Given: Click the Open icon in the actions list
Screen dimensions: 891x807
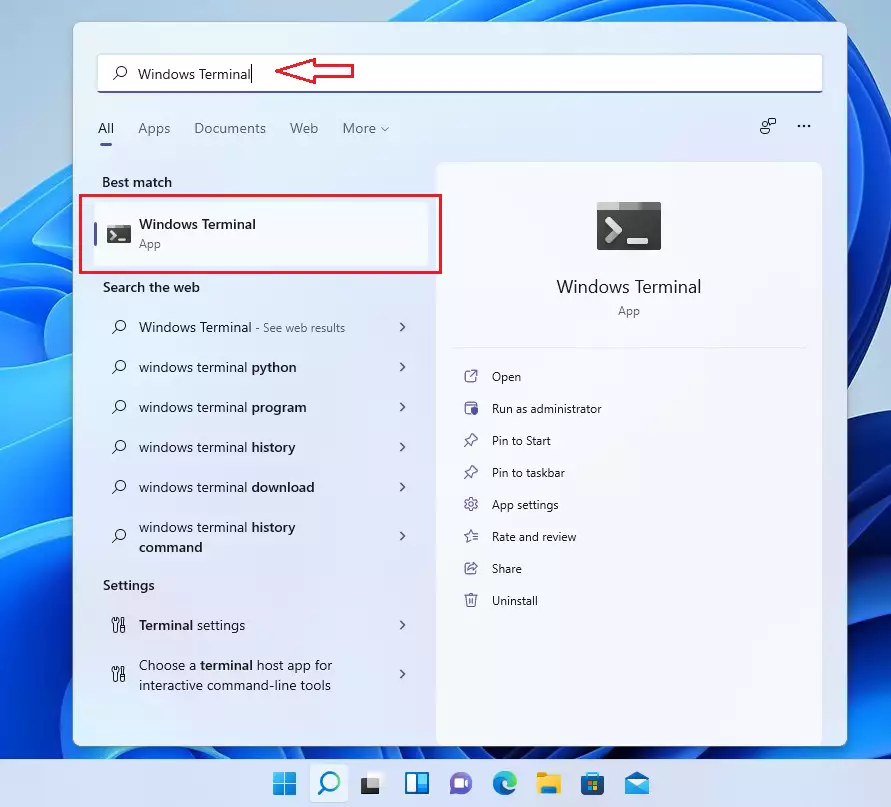Looking at the screenshot, I should [x=471, y=376].
